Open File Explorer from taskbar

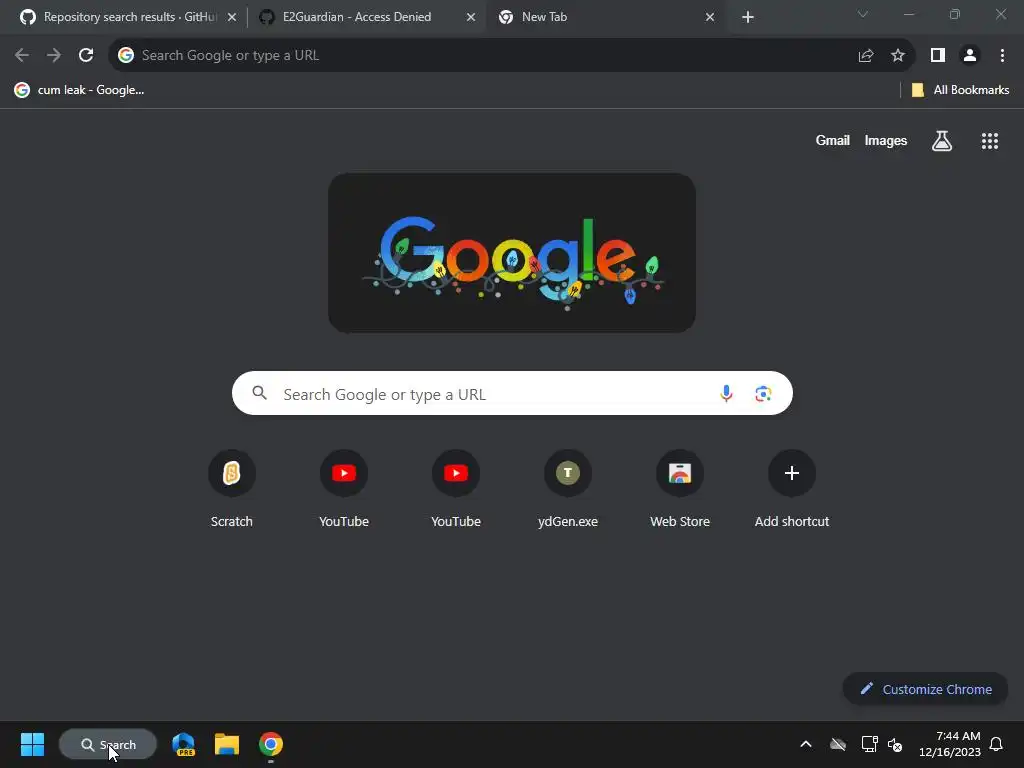[227, 744]
